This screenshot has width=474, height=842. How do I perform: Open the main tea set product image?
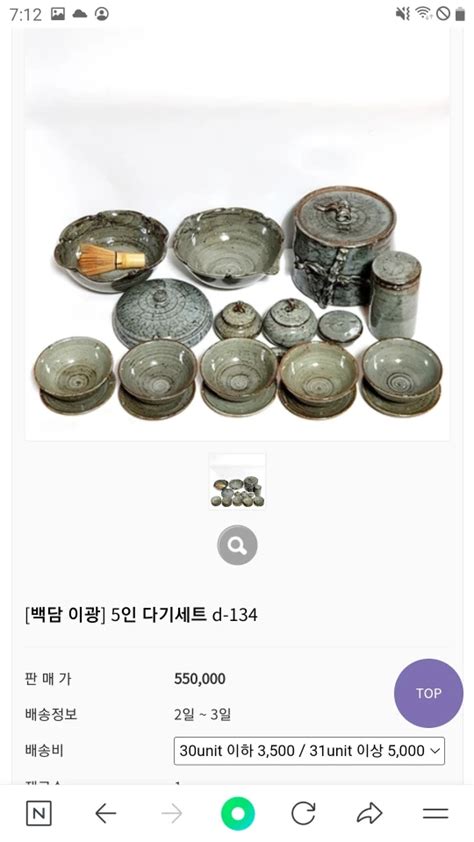(x=237, y=235)
